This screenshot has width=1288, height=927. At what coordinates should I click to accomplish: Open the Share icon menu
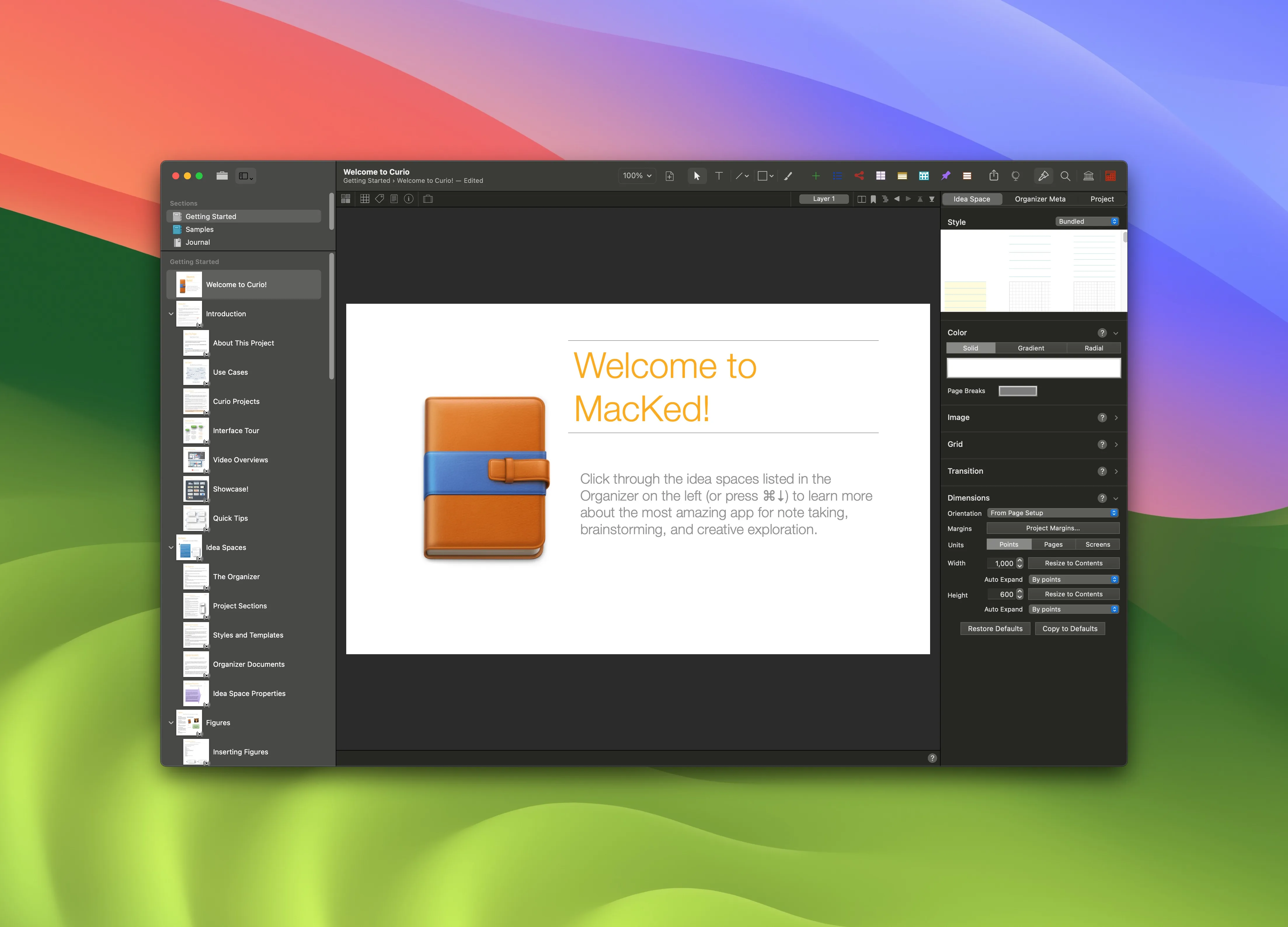click(x=993, y=176)
